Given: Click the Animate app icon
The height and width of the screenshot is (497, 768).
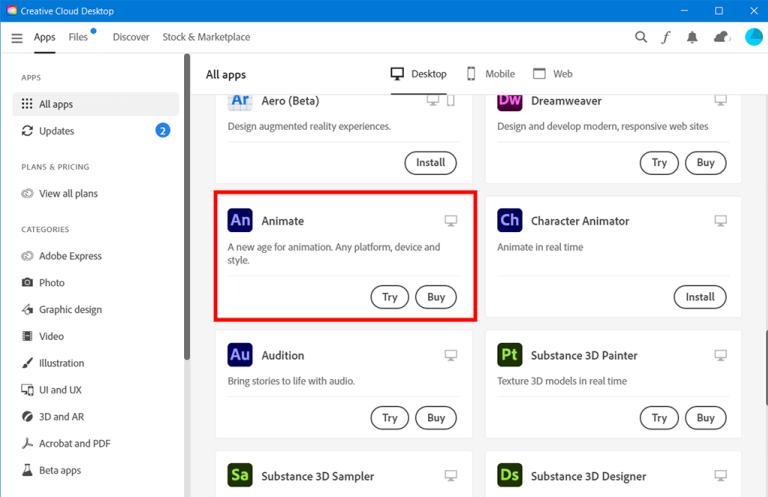Looking at the screenshot, I should coord(240,221).
